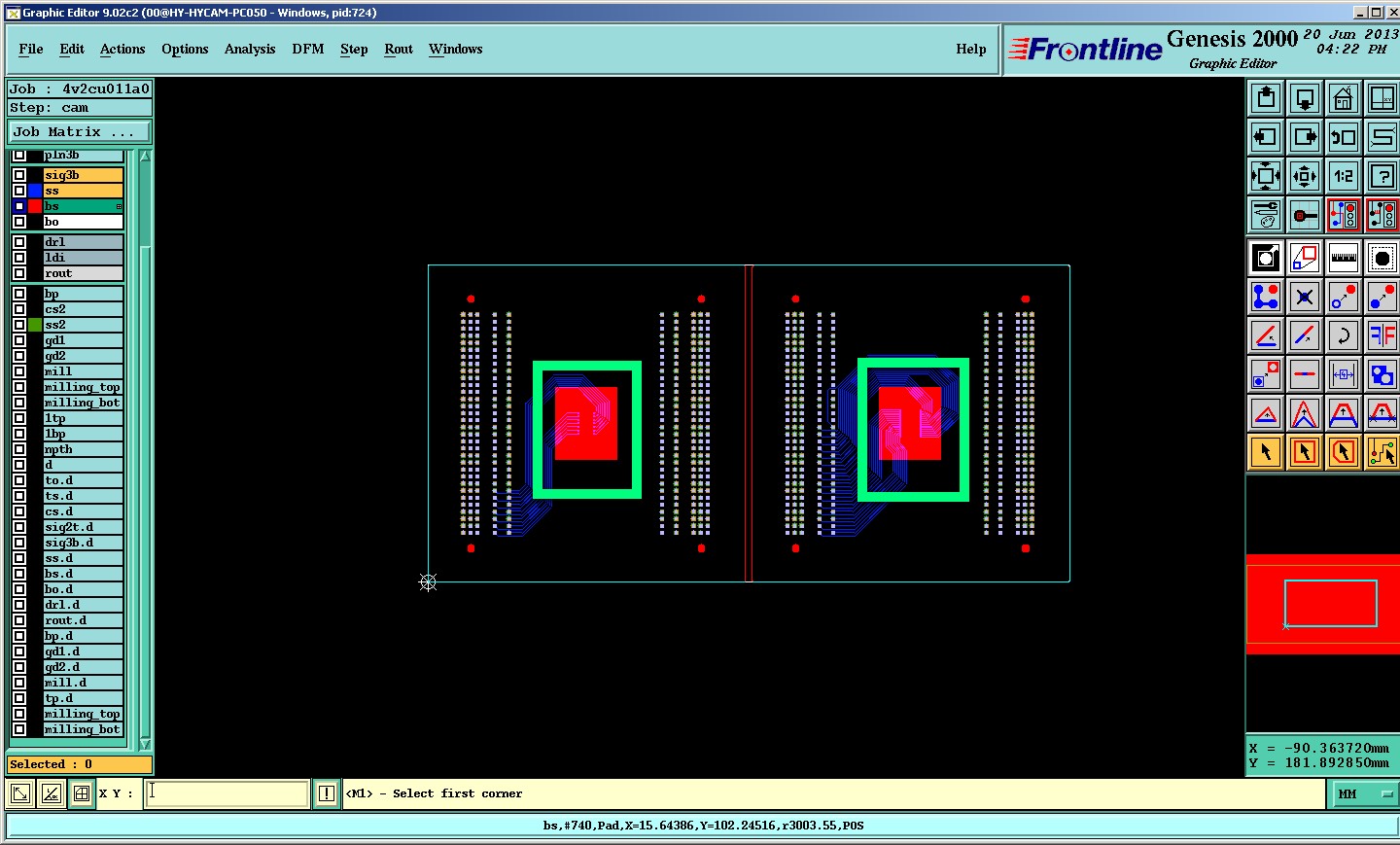The width and height of the screenshot is (1400, 845).
Task: Open the Windows menu
Action: 455,49
